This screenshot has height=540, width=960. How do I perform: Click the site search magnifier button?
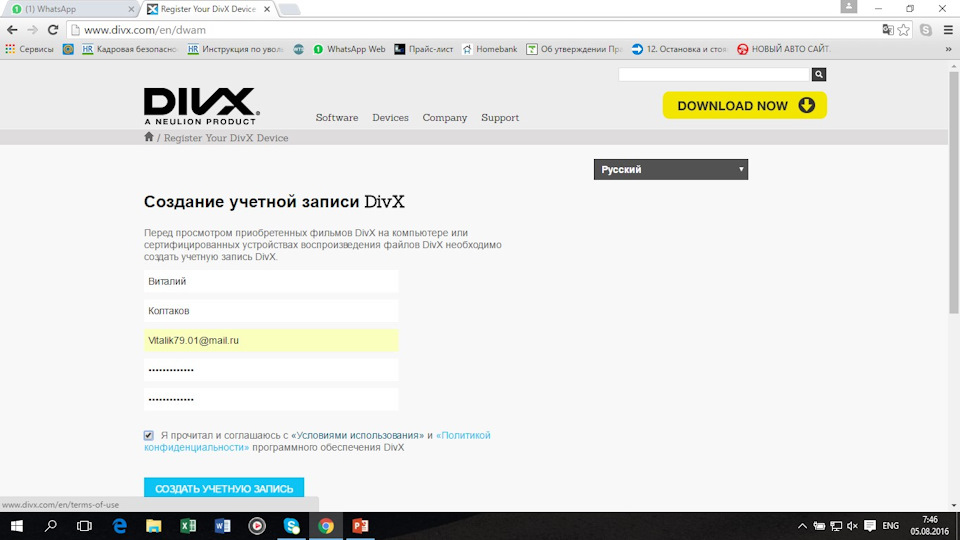pyautogui.click(x=819, y=74)
